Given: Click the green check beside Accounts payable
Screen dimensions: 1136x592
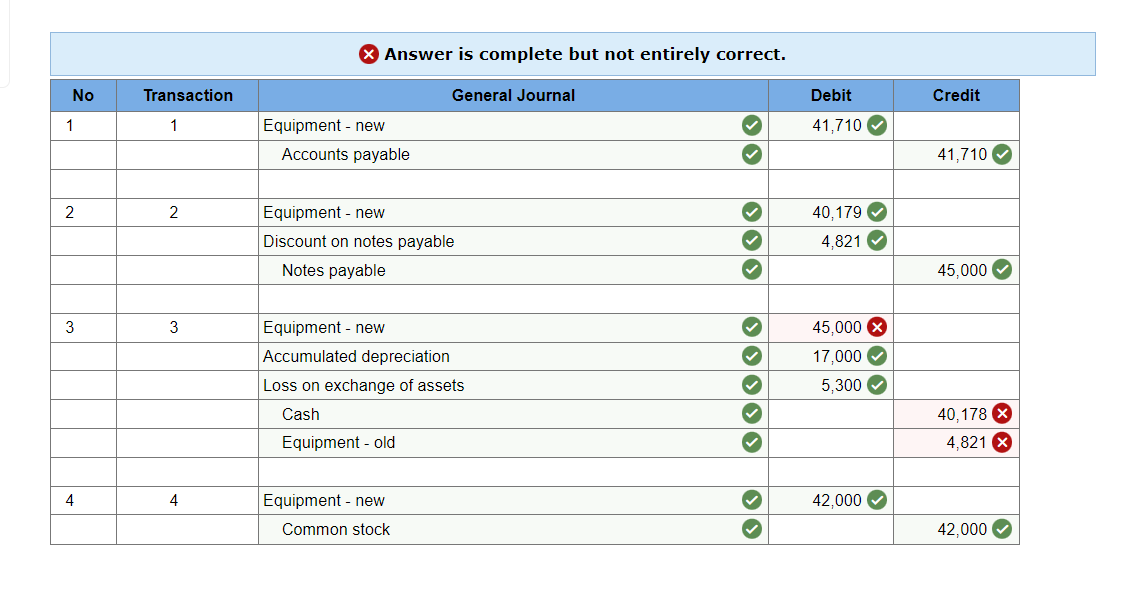Looking at the screenshot, I should coord(752,154).
